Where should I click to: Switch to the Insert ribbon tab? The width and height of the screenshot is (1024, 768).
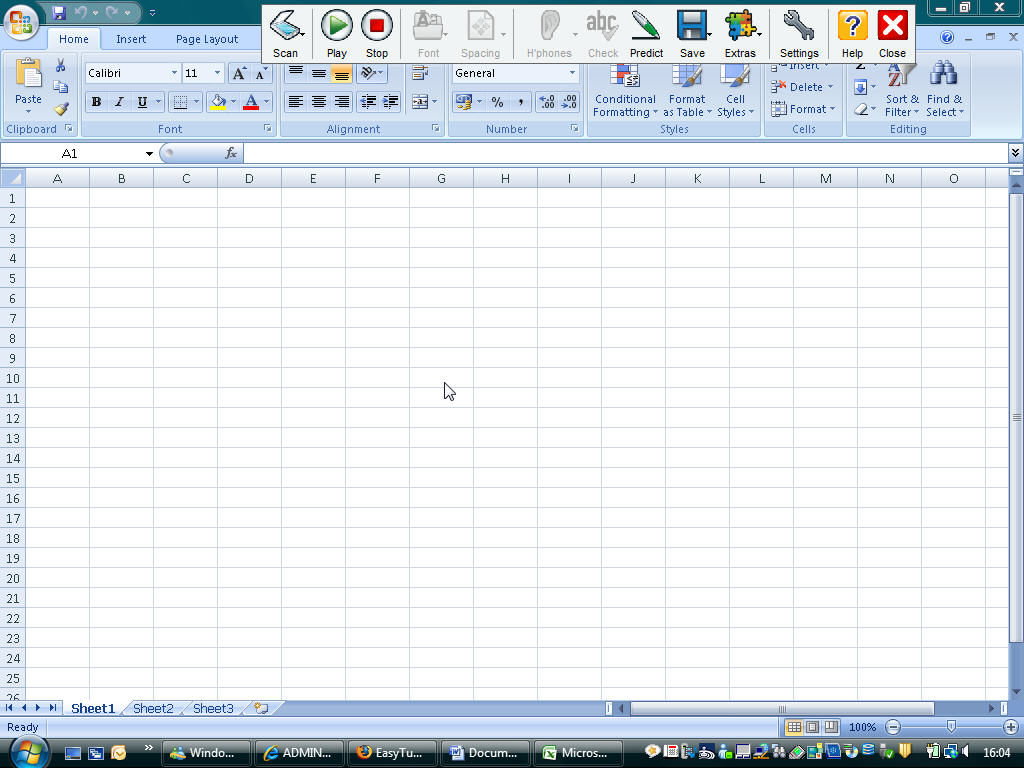[x=131, y=39]
